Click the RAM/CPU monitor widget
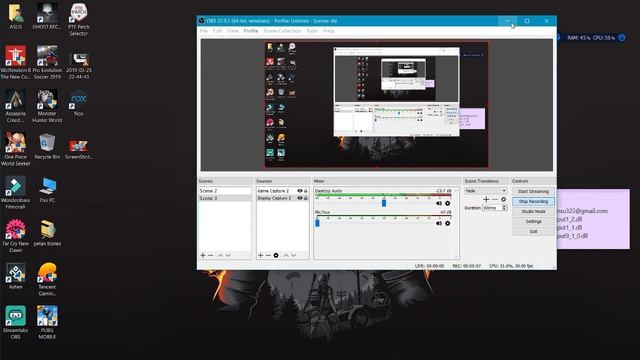Screen dimensions: 640x360 coord(590,38)
